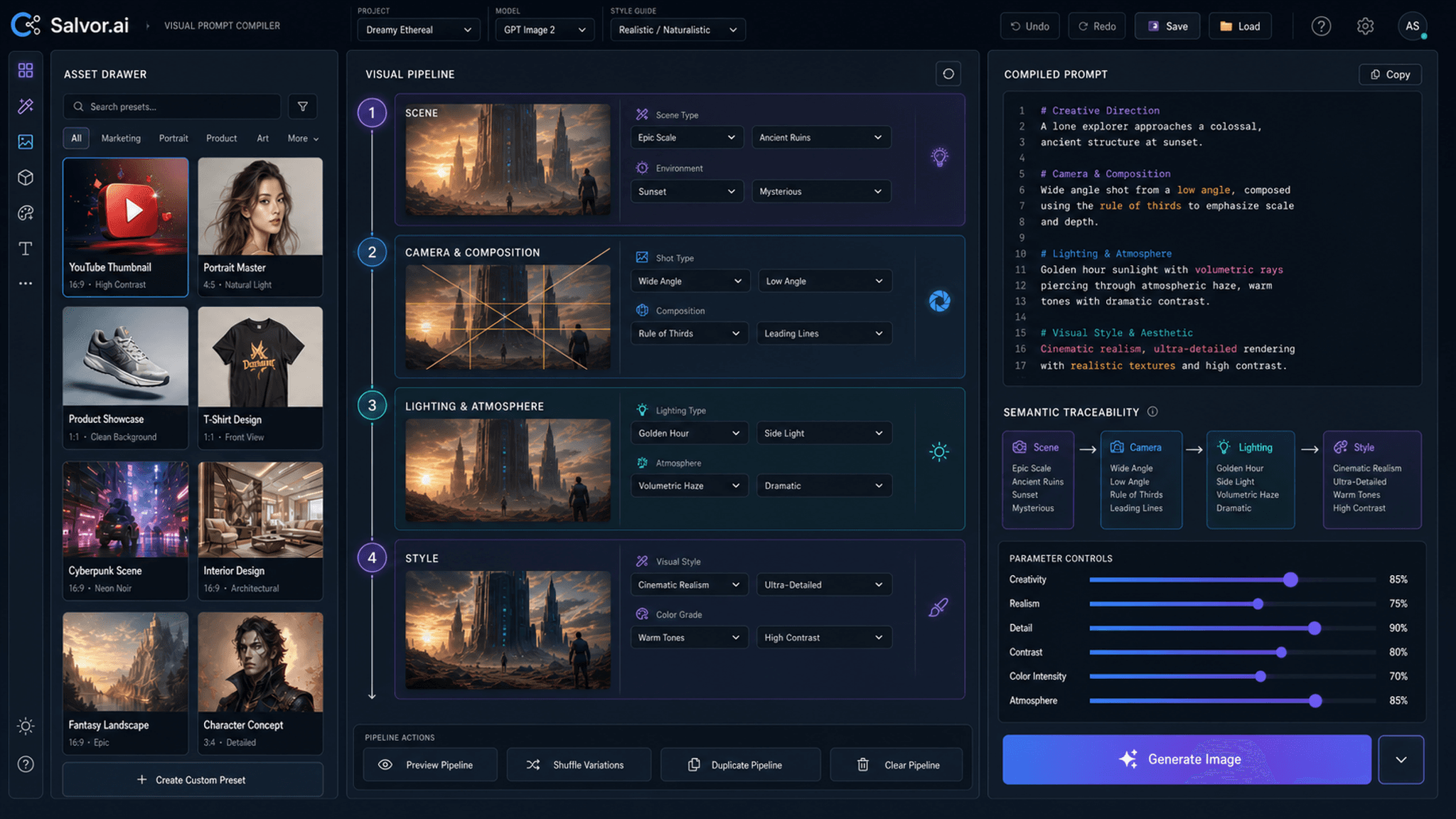
Task: Select the magic wand tool in sidebar
Action: 26,106
